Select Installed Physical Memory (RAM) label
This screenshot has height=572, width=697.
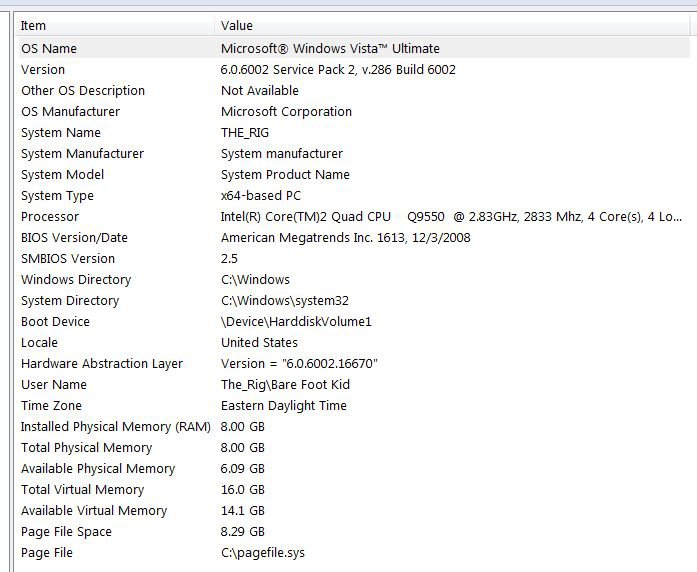point(116,427)
